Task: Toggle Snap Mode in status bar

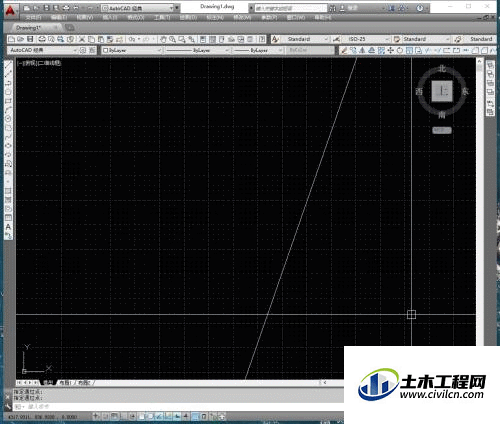Action: 105,416
